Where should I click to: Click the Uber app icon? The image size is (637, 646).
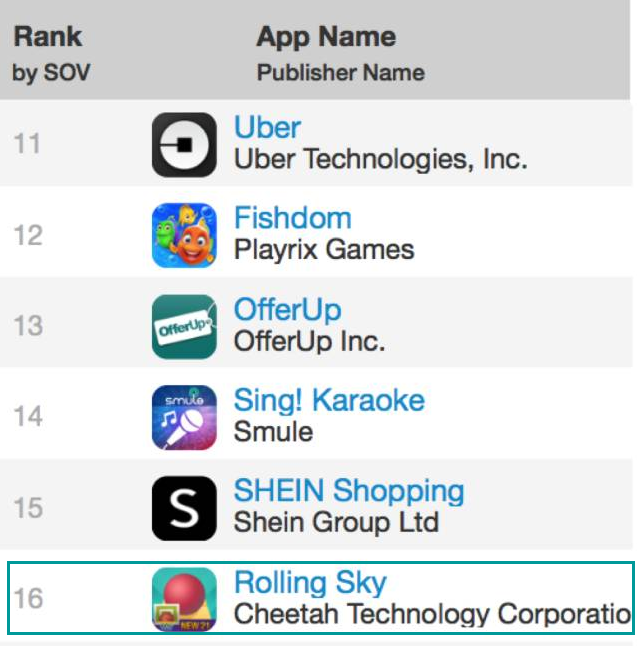pos(184,145)
